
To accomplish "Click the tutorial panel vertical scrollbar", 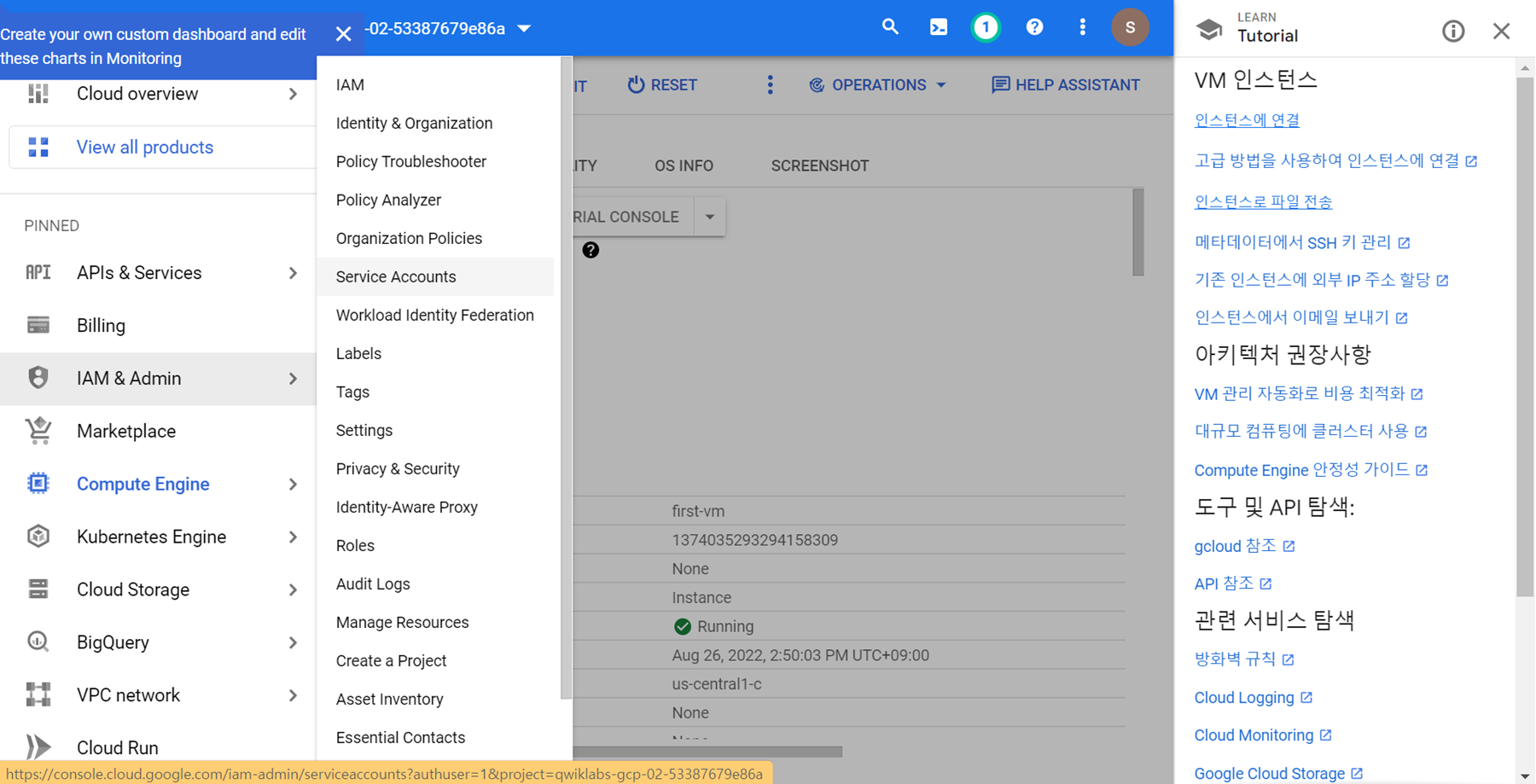I will [x=1525, y=336].
